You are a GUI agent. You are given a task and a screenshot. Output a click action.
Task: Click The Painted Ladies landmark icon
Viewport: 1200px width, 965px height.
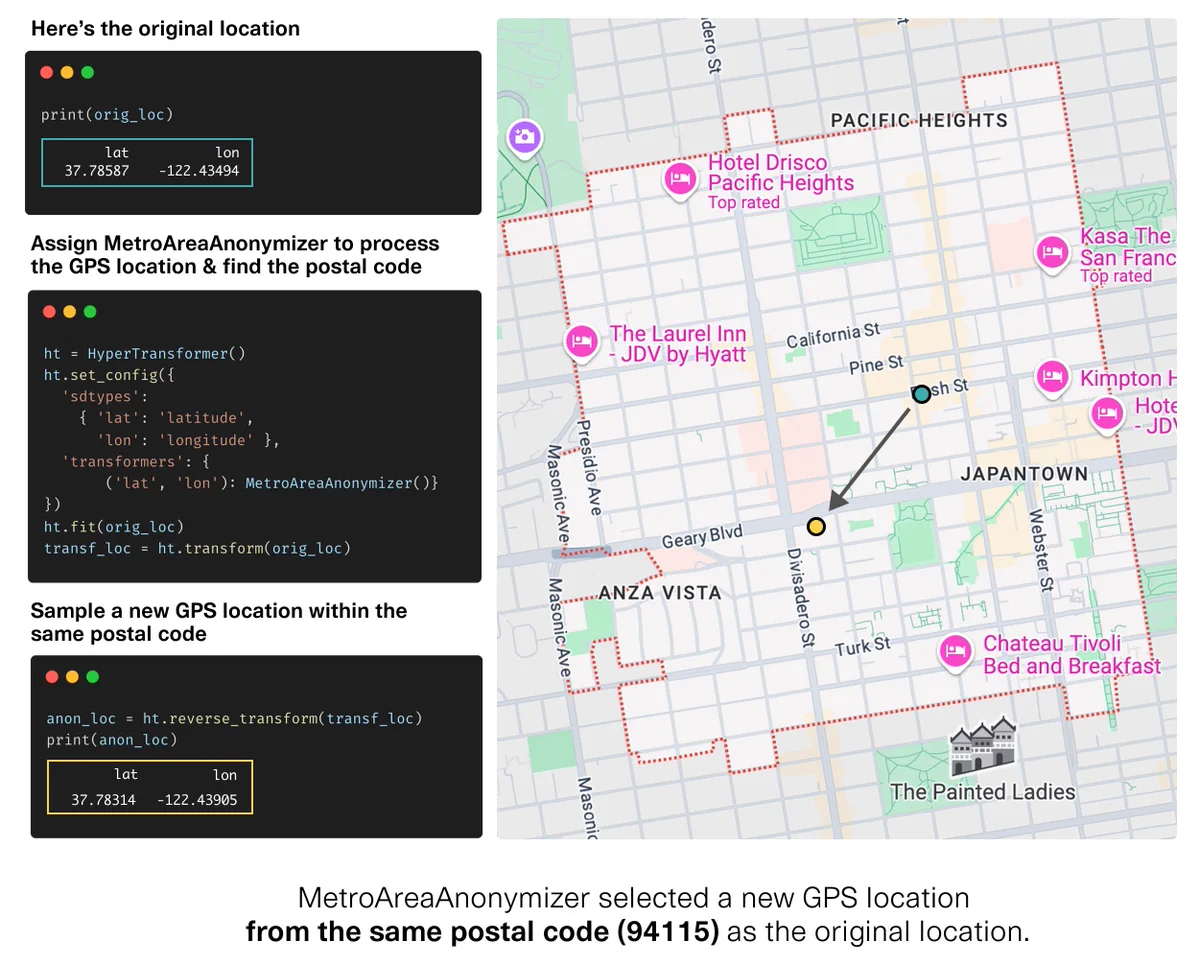pyautogui.click(x=982, y=747)
